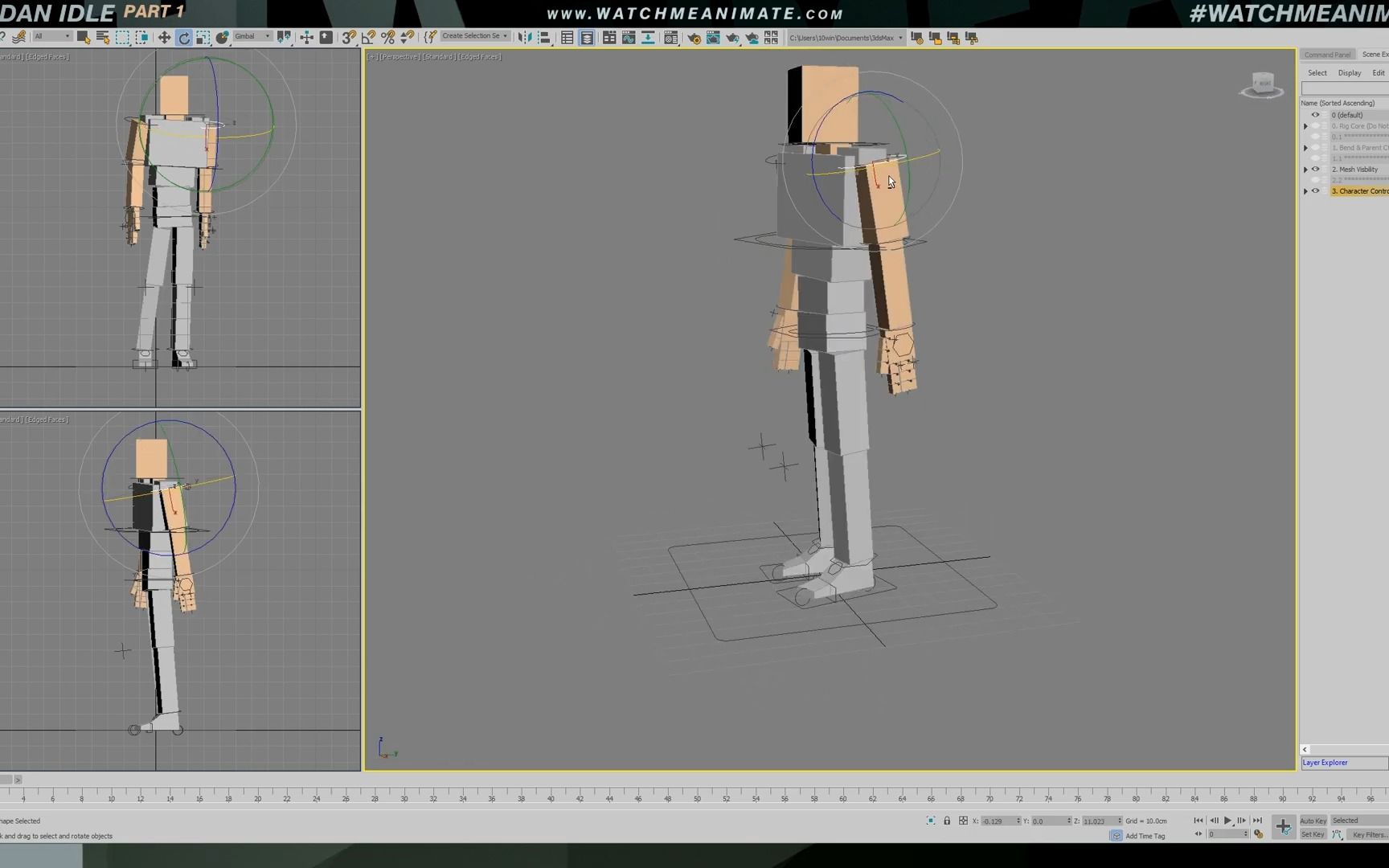Toggle selection lock padlock icon
Screen dimensions: 1389x868
pyautogui.click(x=947, y=821)
